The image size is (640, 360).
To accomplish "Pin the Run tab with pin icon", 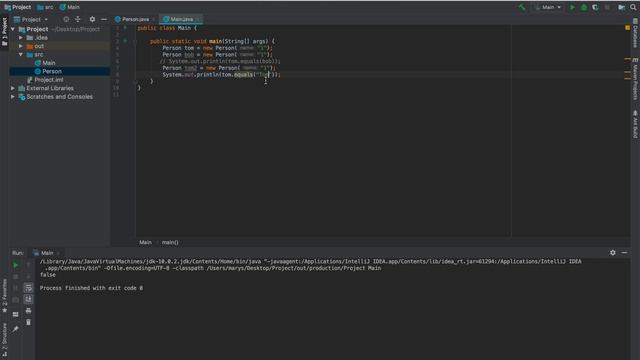I will 16,329.
